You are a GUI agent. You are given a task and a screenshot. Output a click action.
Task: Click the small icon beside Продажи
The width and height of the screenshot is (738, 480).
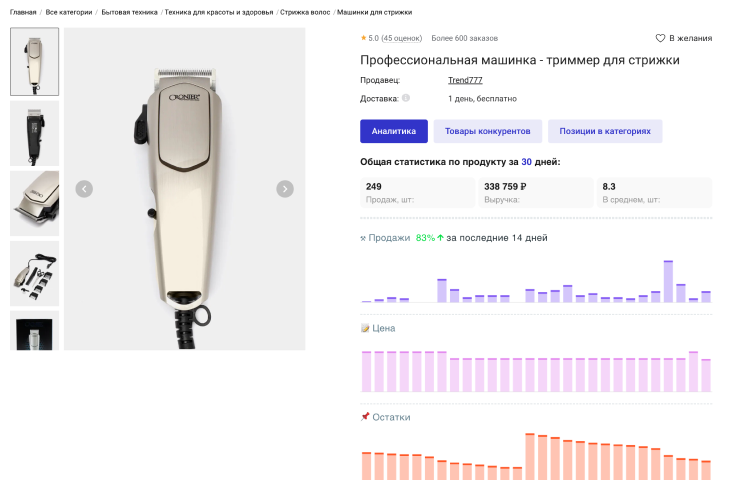[x=363, y=238]
